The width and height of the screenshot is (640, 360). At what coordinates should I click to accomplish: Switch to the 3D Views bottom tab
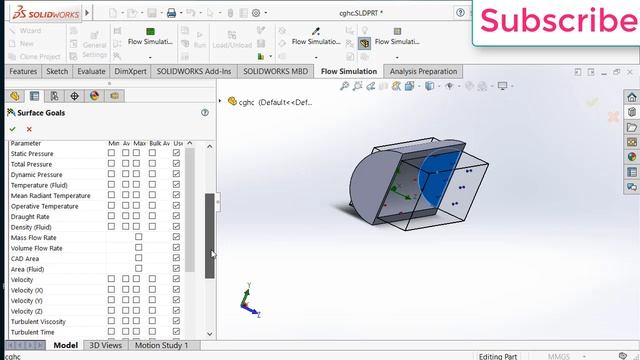click(x=106, y=345)
